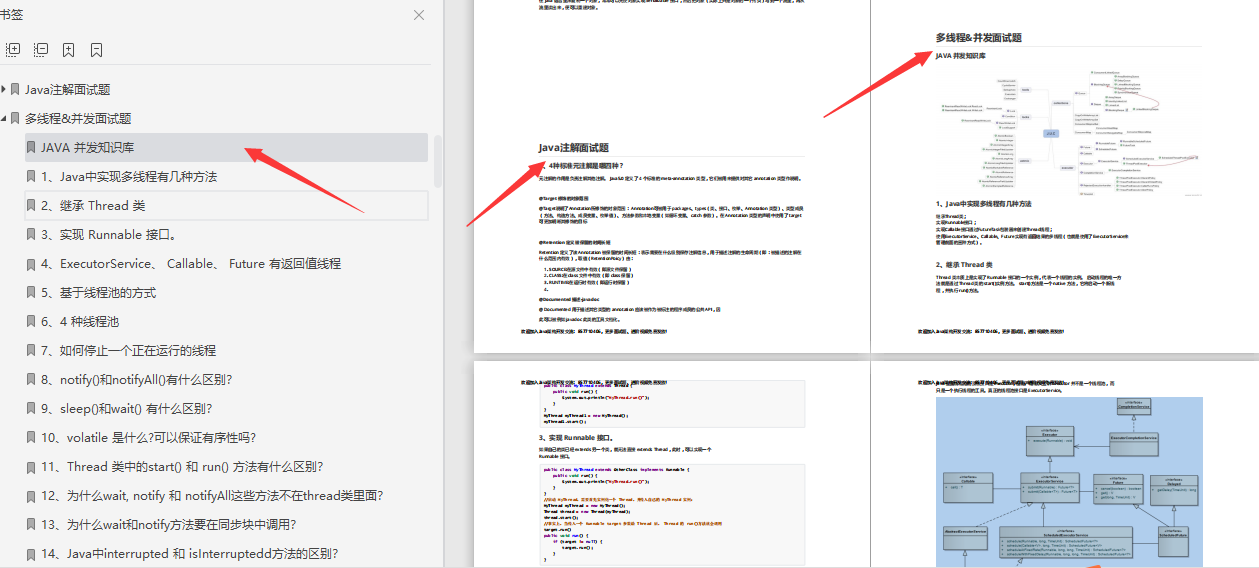The image size is (1259, 568).
Task: Open bookmark 7、如何停止一个正在运行的线程
Action: pyautogui.click(x=129, y=350)
